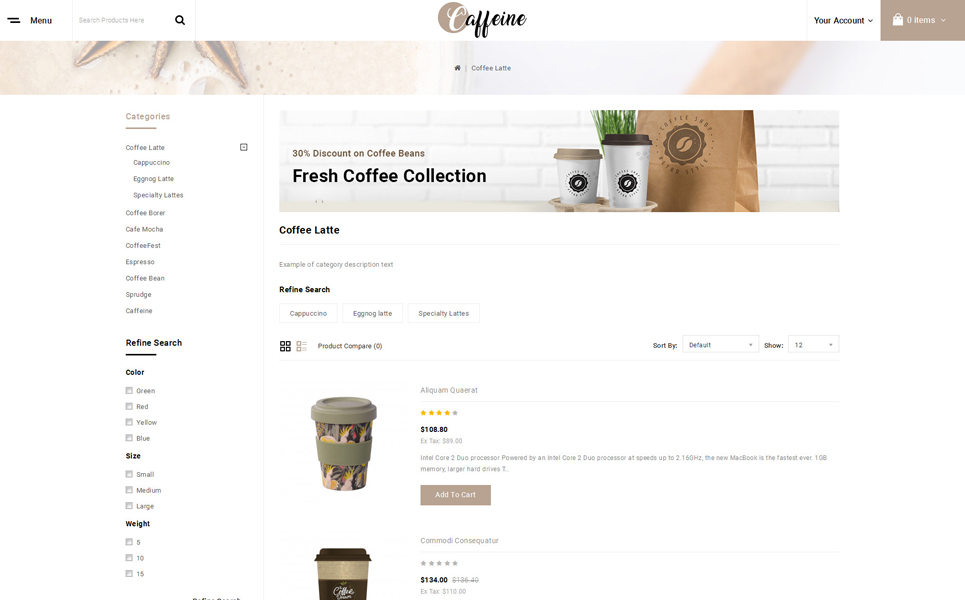Click the Caffeine logo
The width and height of the screenshot is (965, 600).
point(482,20)
